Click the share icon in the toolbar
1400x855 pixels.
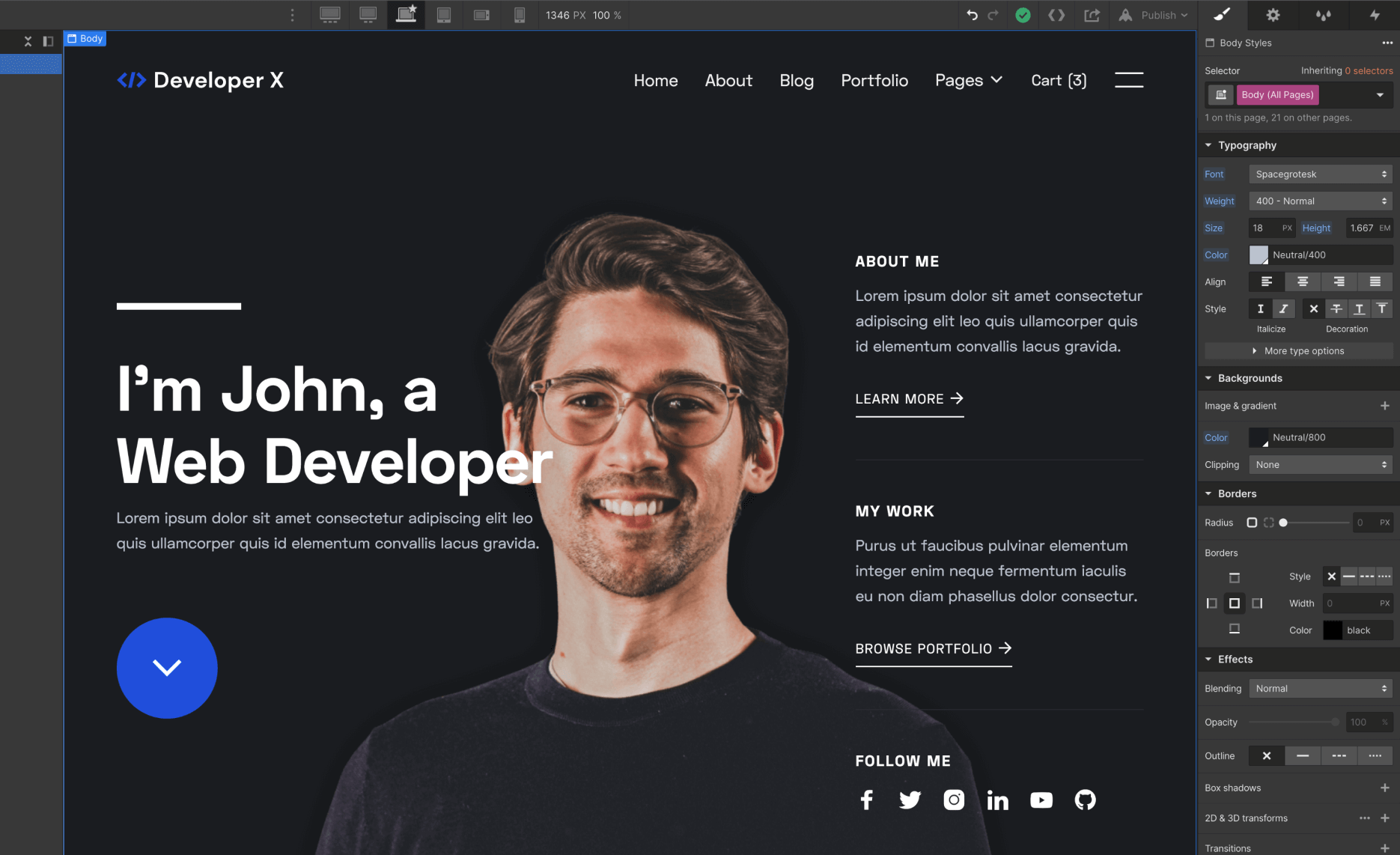point(1092,14)
